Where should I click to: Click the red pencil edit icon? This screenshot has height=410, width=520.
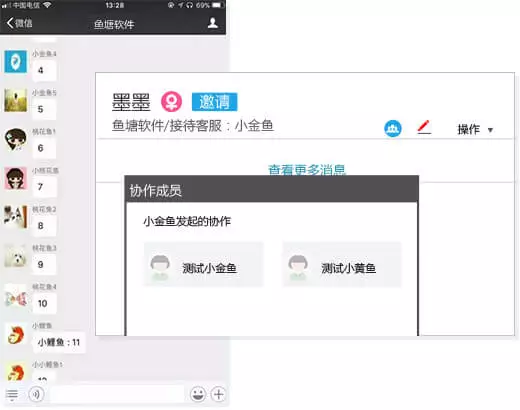coord(424,128)
